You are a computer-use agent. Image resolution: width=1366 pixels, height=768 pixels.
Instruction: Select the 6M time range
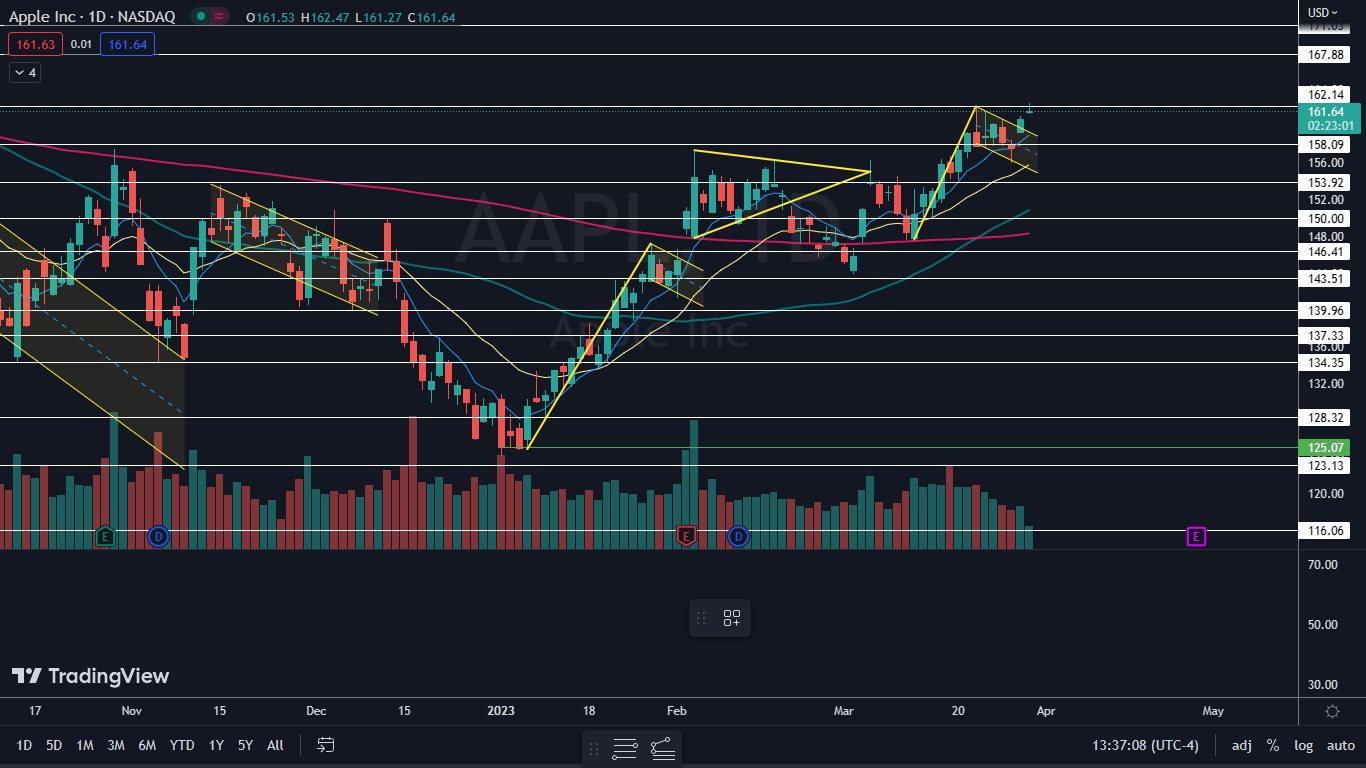147,745
